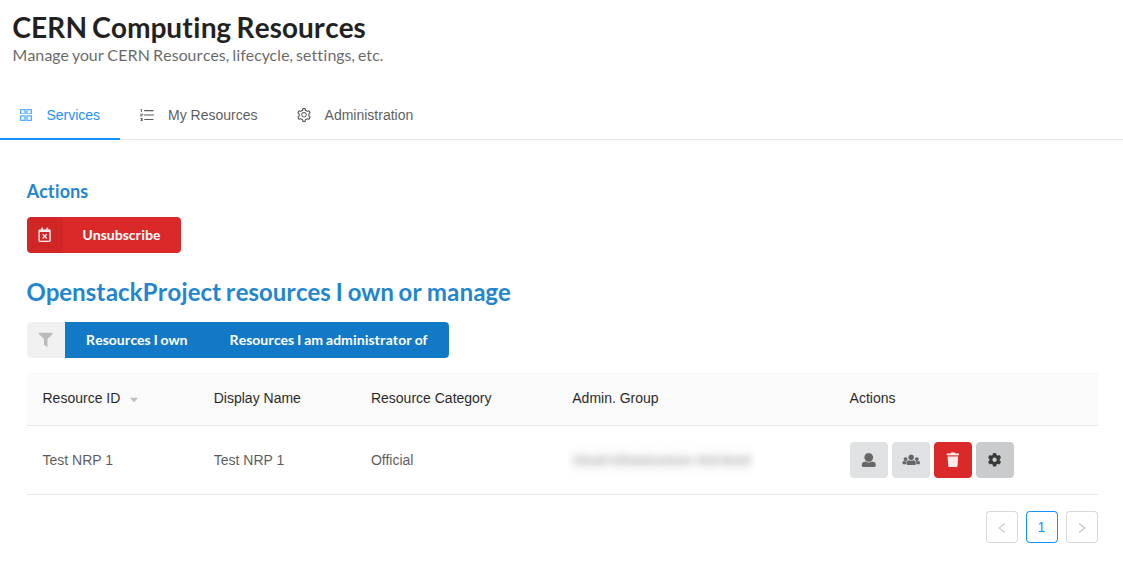Image resolution: width=1123 pixels, height=575 pixels.
Task: Click the Display Name column header
Action: tap(257, 398)
